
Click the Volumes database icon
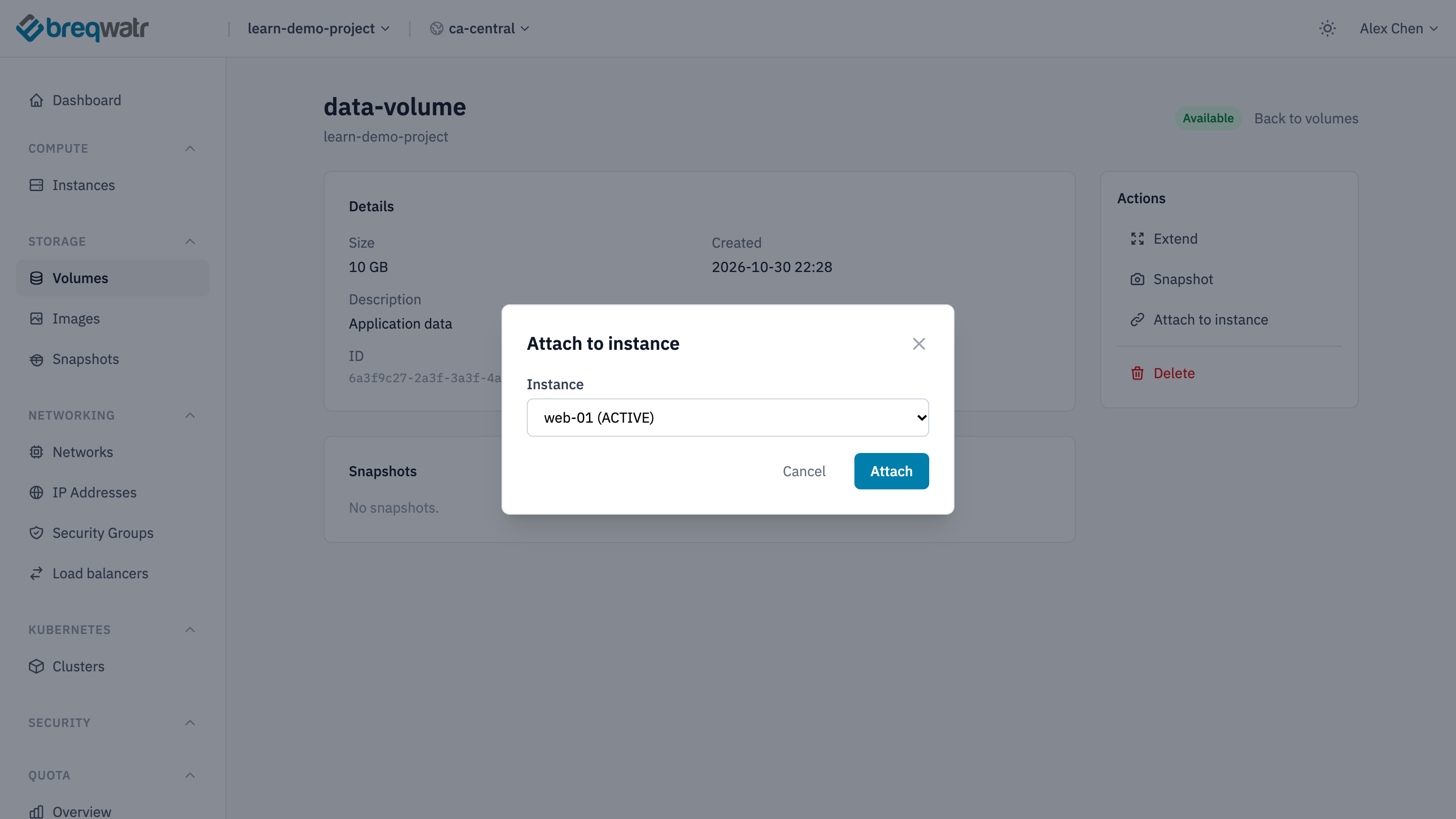[x=36, y=278]
